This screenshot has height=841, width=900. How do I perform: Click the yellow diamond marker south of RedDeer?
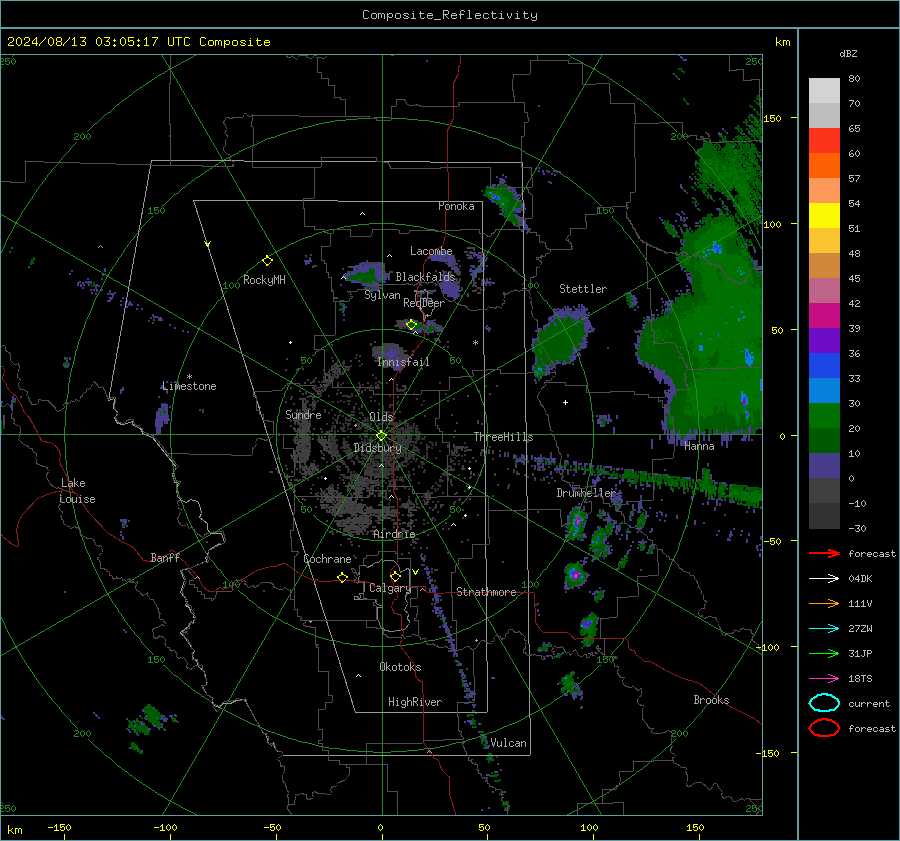[411, 325]
